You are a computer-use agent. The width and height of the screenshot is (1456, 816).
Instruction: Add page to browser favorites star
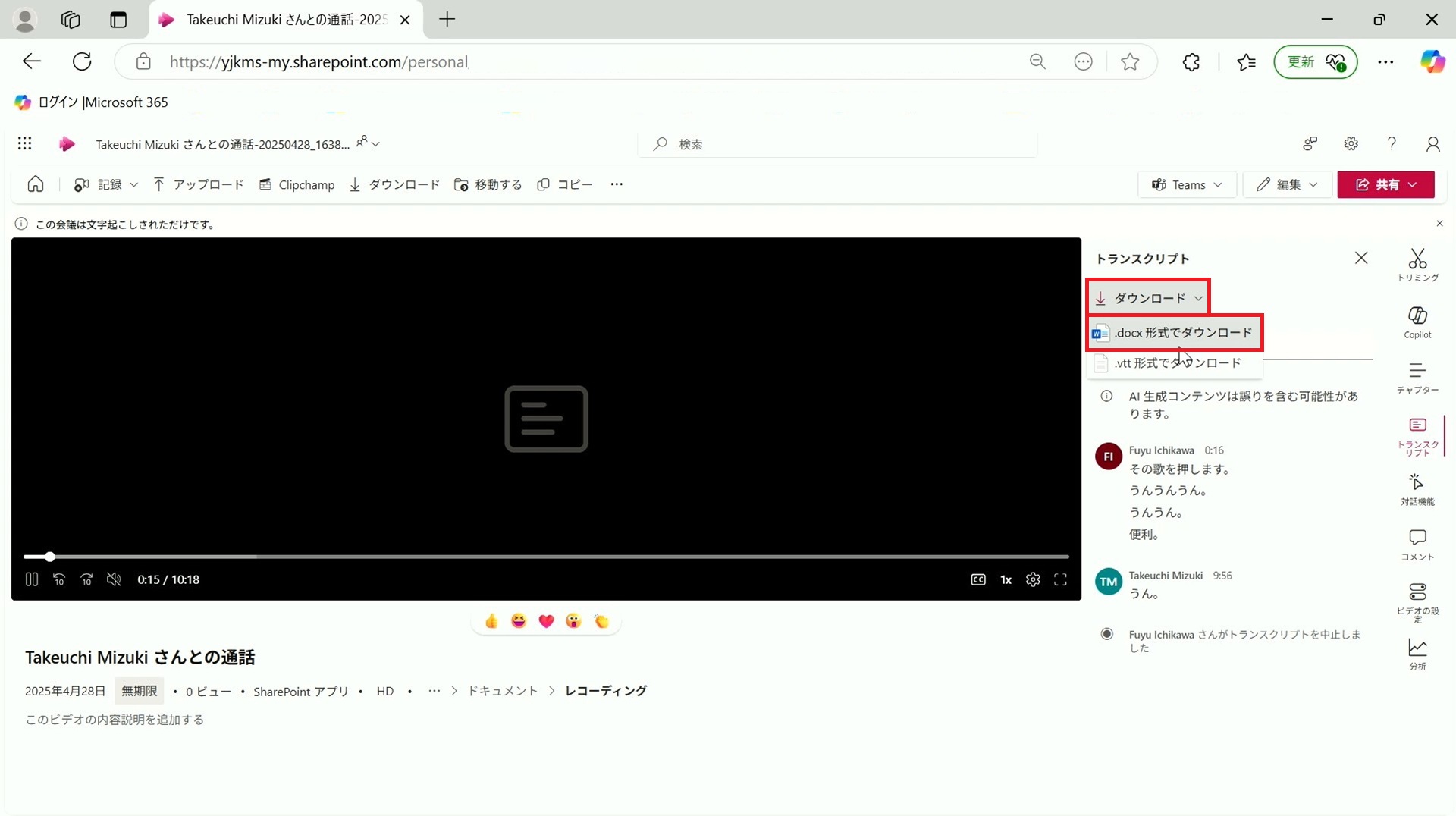(x=1130, y=61)
